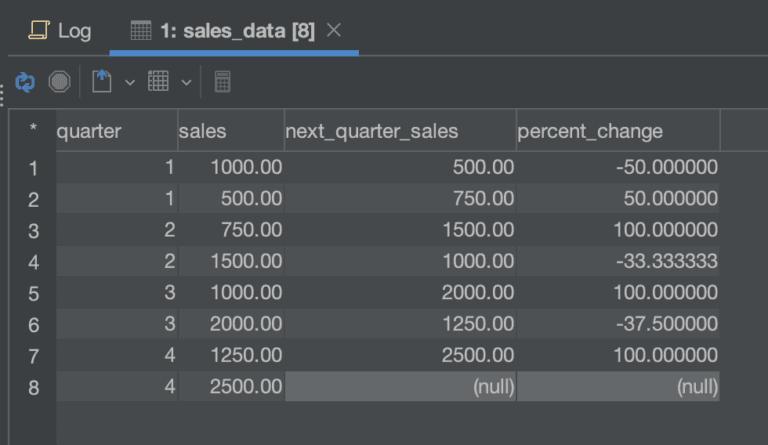Click the export data icon
Screen dimensions: 768x445
tap(102, 81)
